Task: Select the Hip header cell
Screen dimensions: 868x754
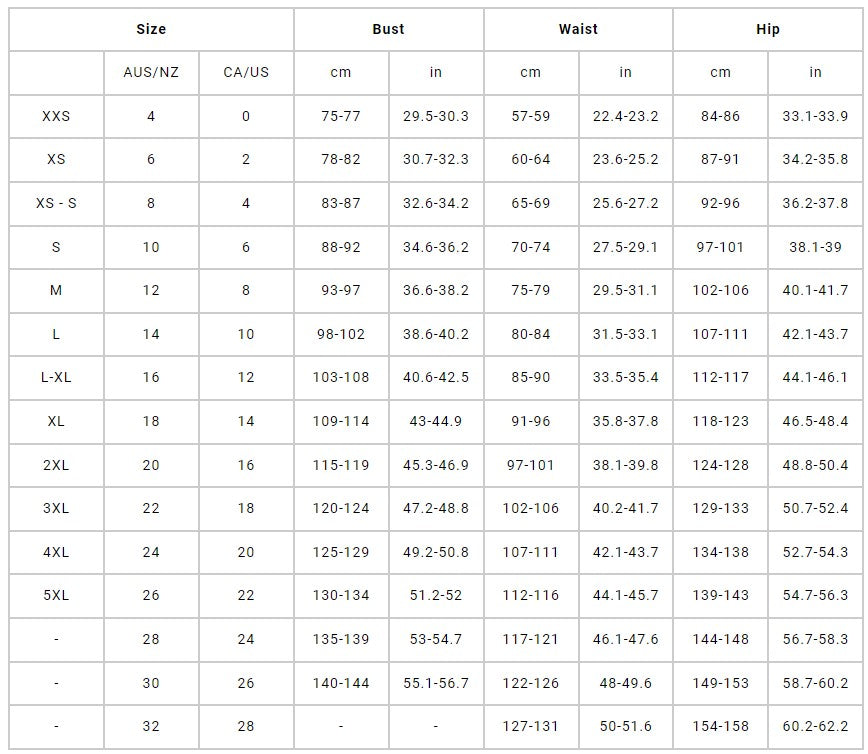Action: tap(767, 29)
